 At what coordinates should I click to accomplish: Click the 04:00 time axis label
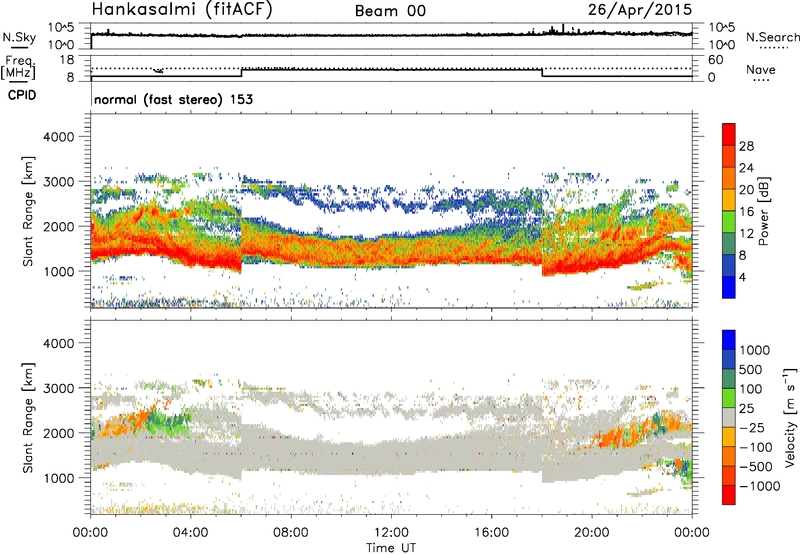coord(191,532)
